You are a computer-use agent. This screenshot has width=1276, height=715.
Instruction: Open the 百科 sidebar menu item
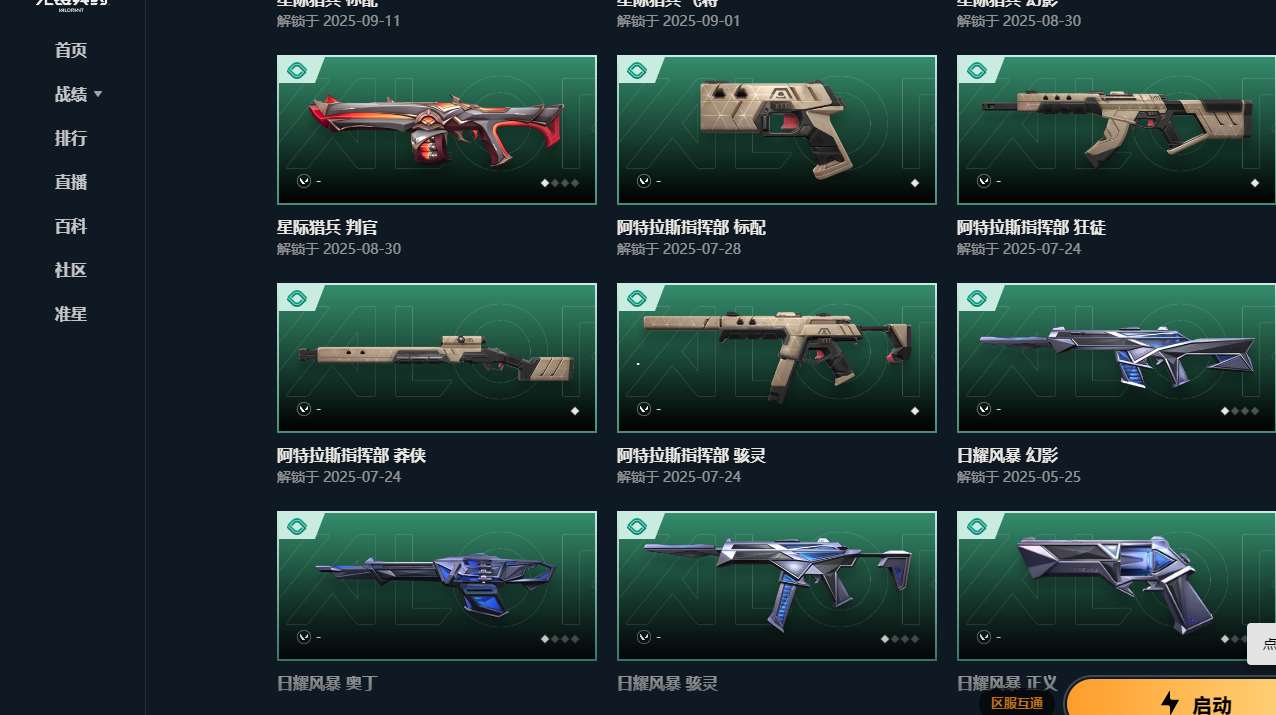pyautogui.click(x=71, y=226)
